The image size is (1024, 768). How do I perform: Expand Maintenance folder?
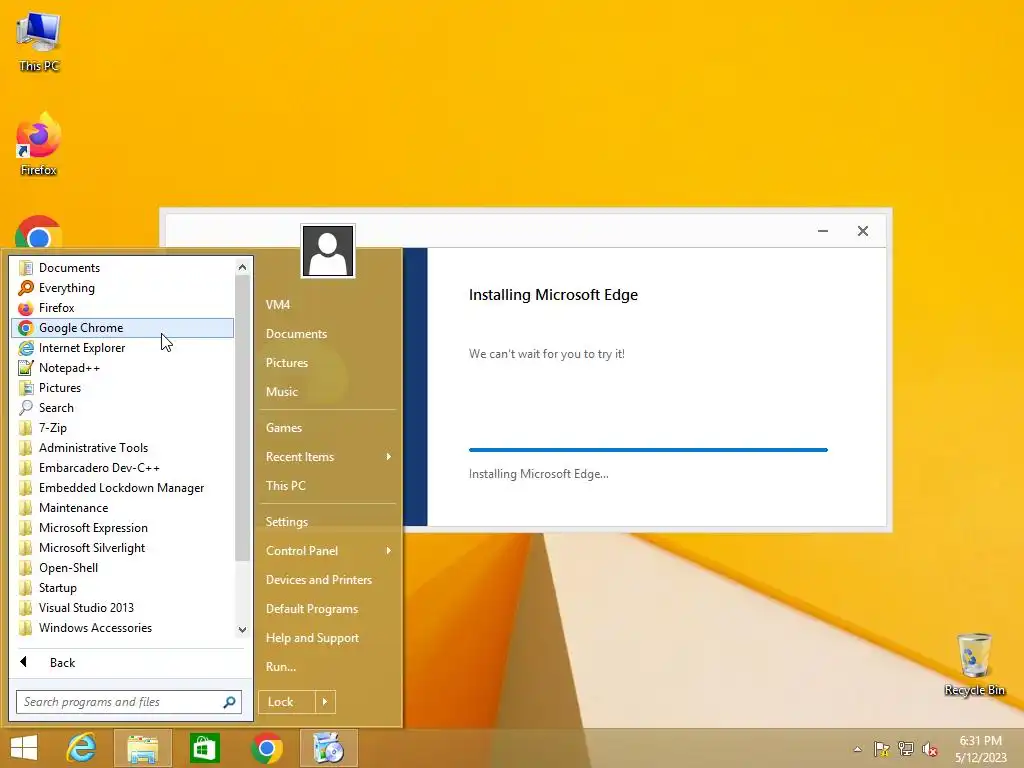(x=123, y=507)
